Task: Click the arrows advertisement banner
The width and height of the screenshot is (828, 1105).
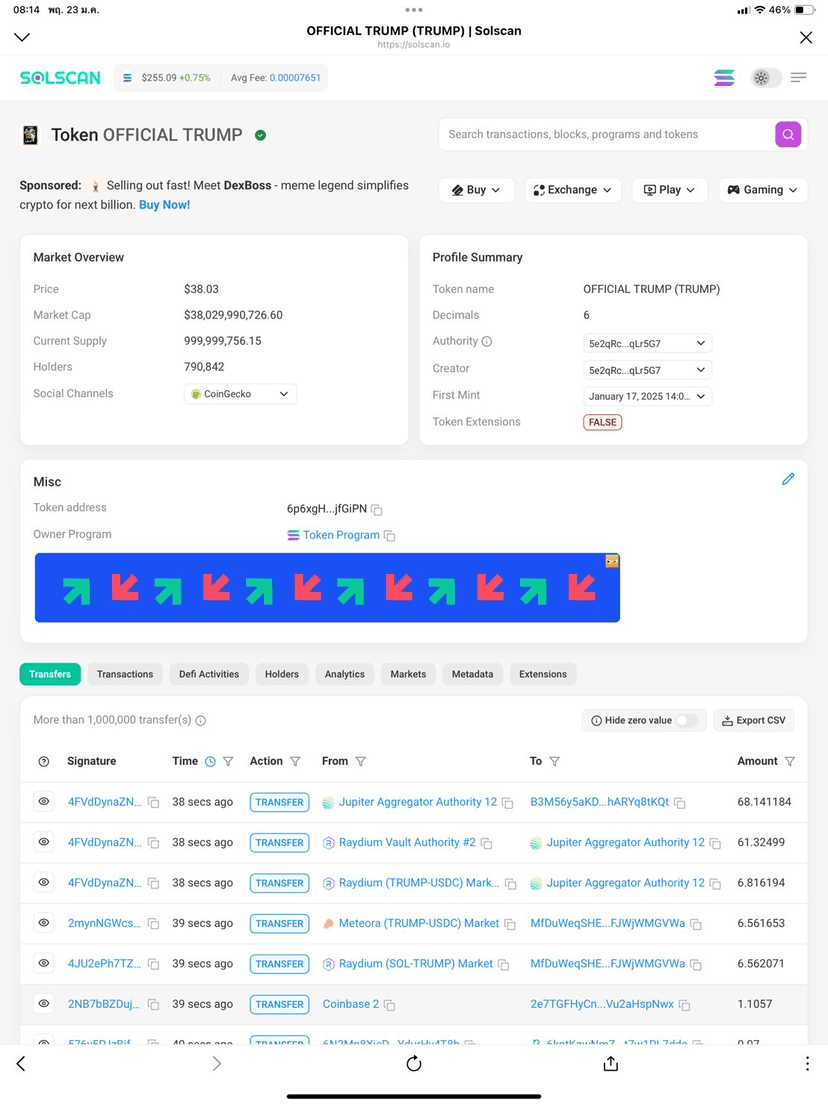Action: 327,588
